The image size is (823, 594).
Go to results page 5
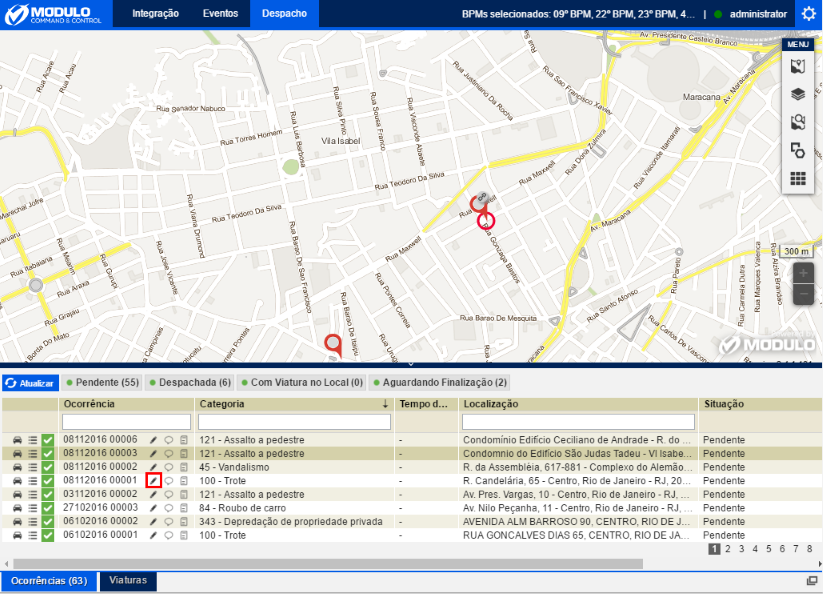768,549
